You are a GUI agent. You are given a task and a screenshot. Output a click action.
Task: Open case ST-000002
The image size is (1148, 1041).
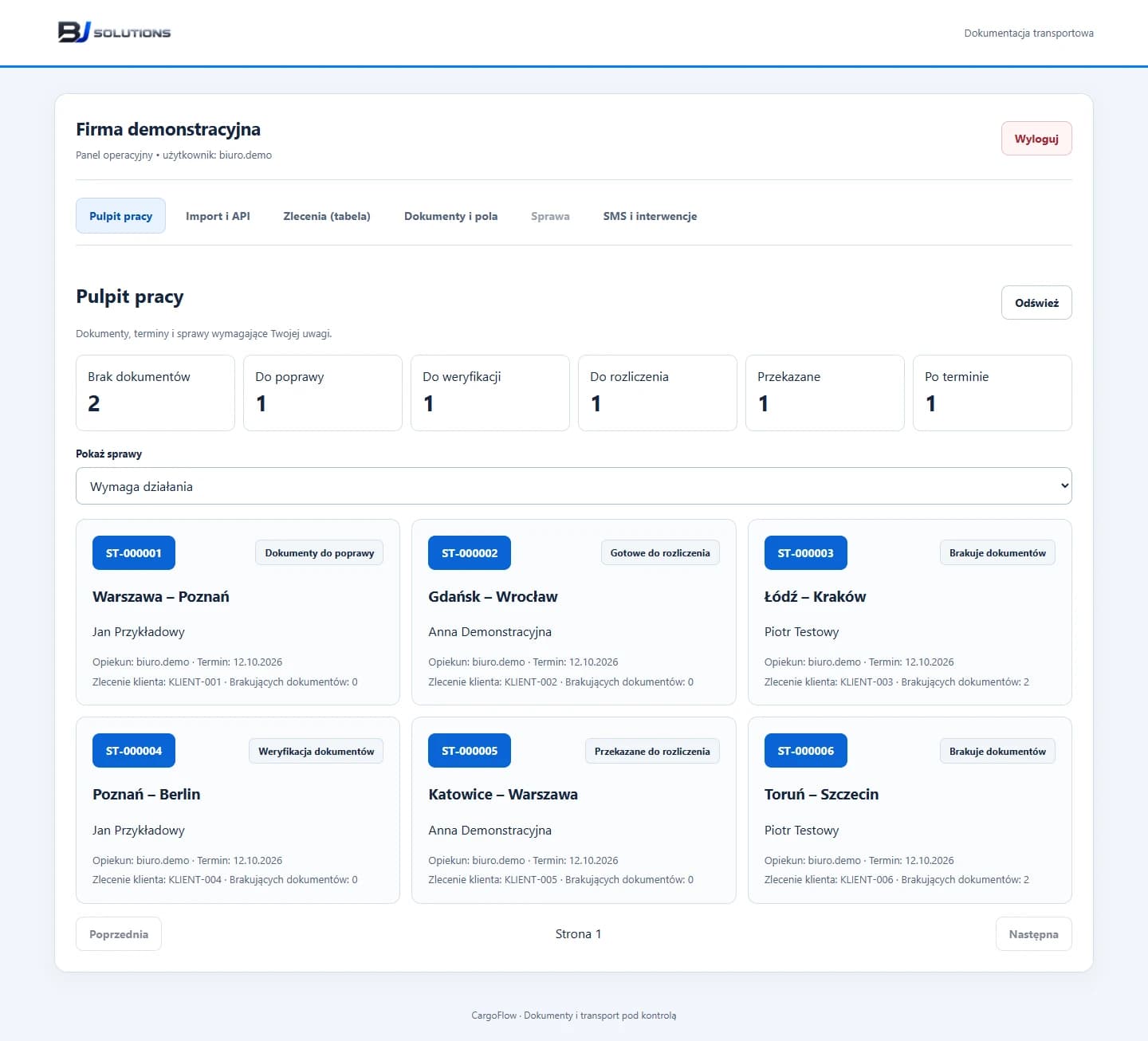pyautogui.click(x=470, y=553)
